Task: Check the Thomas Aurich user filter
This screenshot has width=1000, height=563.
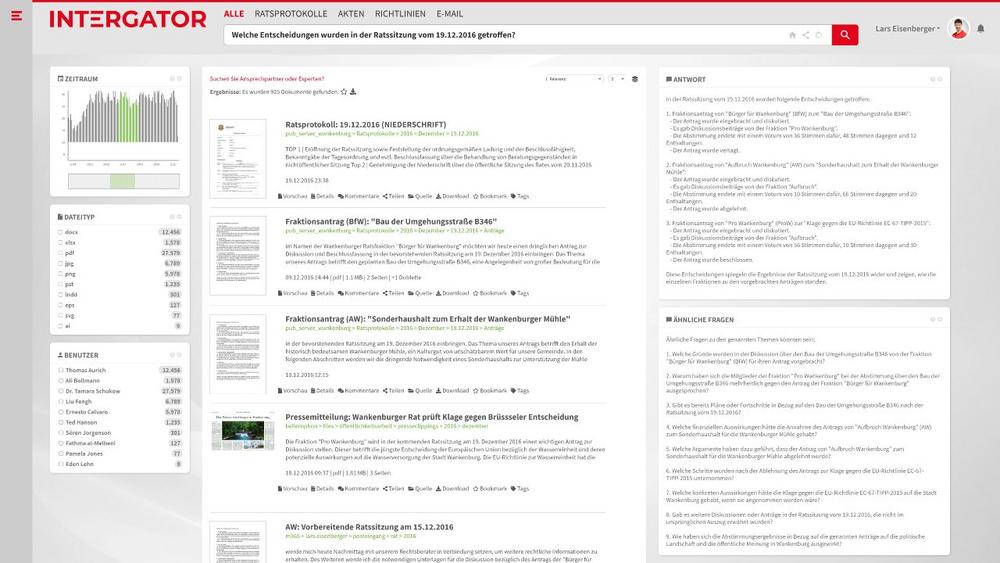Action: tap(61, 370)
